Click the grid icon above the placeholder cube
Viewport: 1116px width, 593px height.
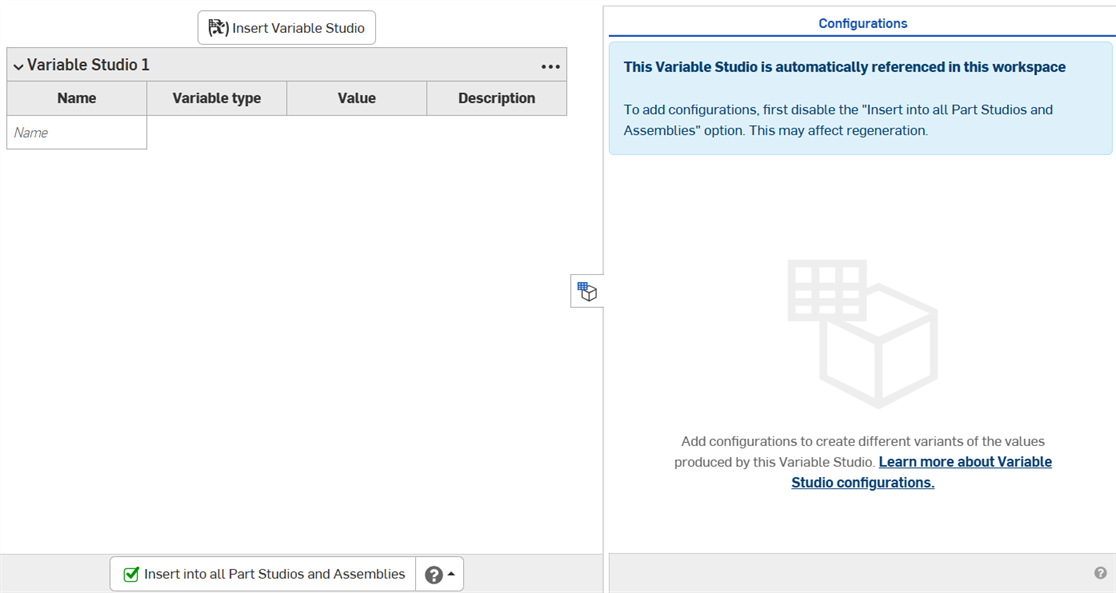827,290
